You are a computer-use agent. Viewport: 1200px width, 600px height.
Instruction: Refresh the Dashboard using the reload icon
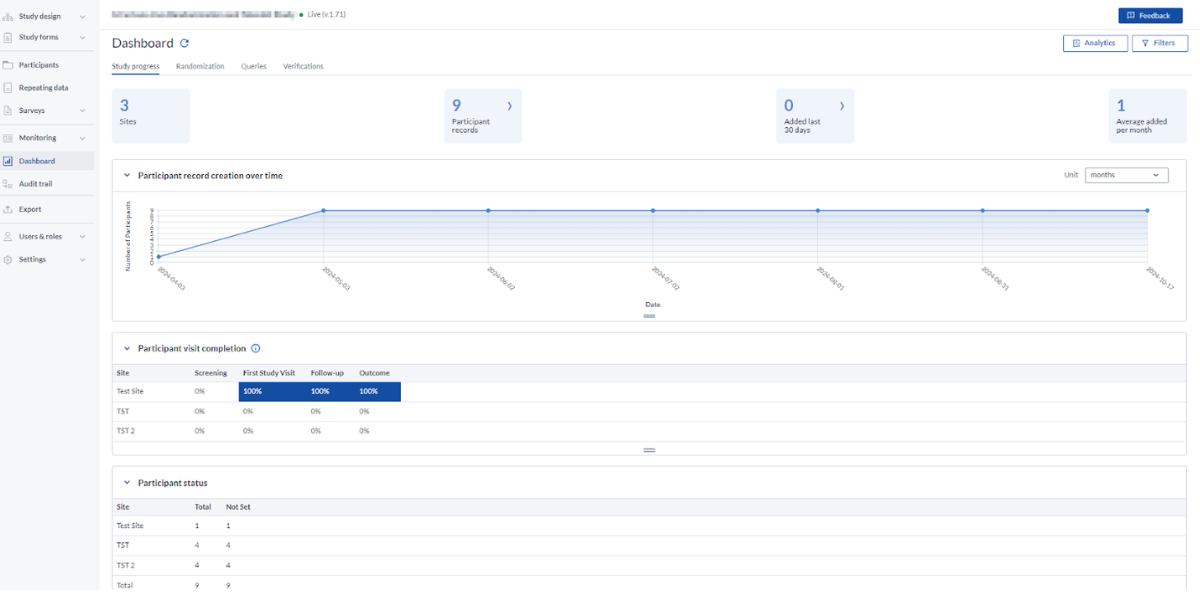tap(186, 43)
